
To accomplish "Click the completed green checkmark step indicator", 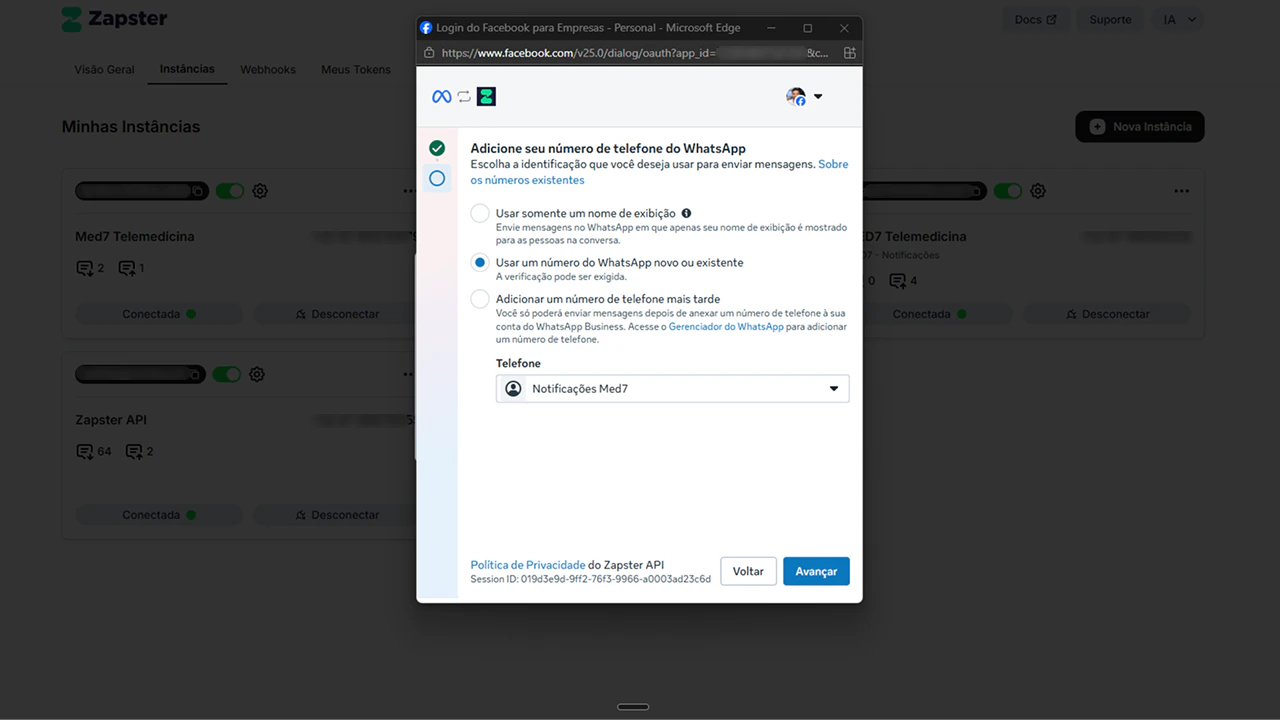I will click(437, 148).
